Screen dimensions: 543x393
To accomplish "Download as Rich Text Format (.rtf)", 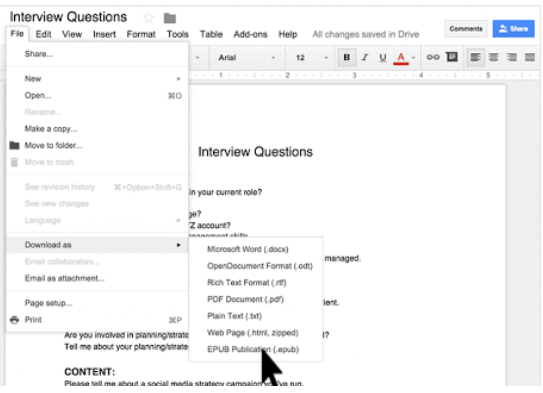I will point(256,283).
